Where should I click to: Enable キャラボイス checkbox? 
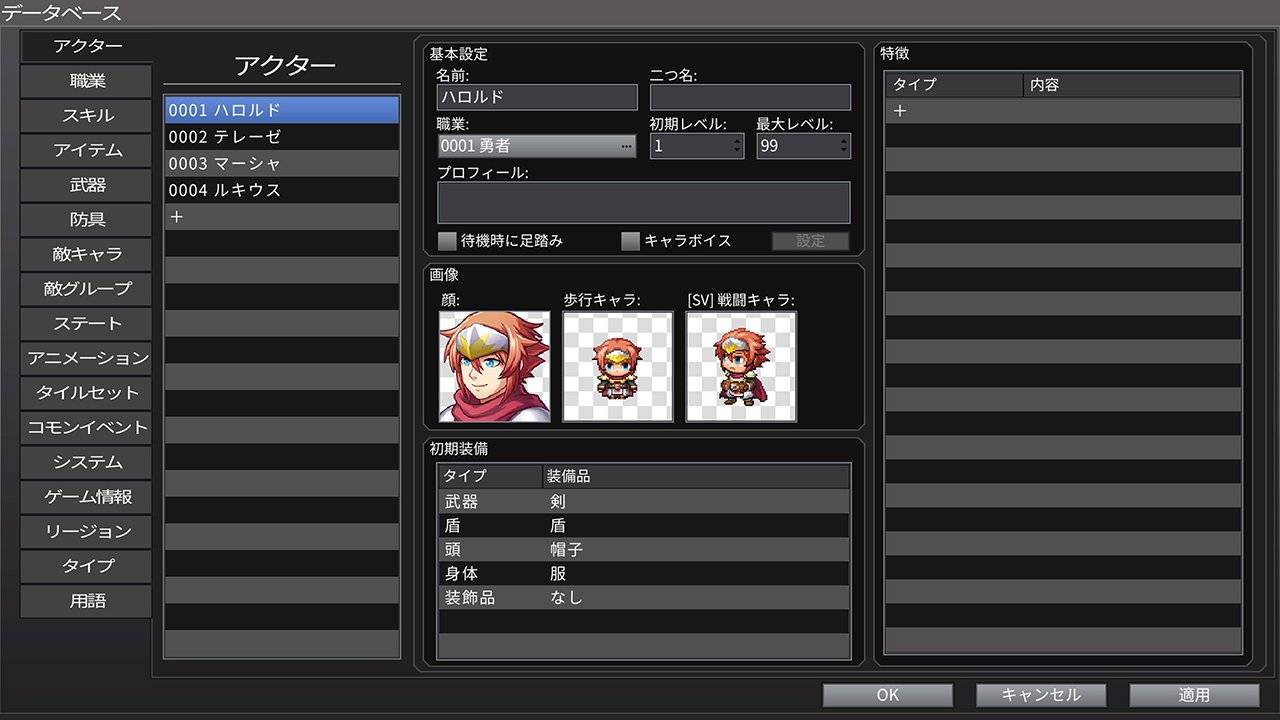tap(630, 241)
